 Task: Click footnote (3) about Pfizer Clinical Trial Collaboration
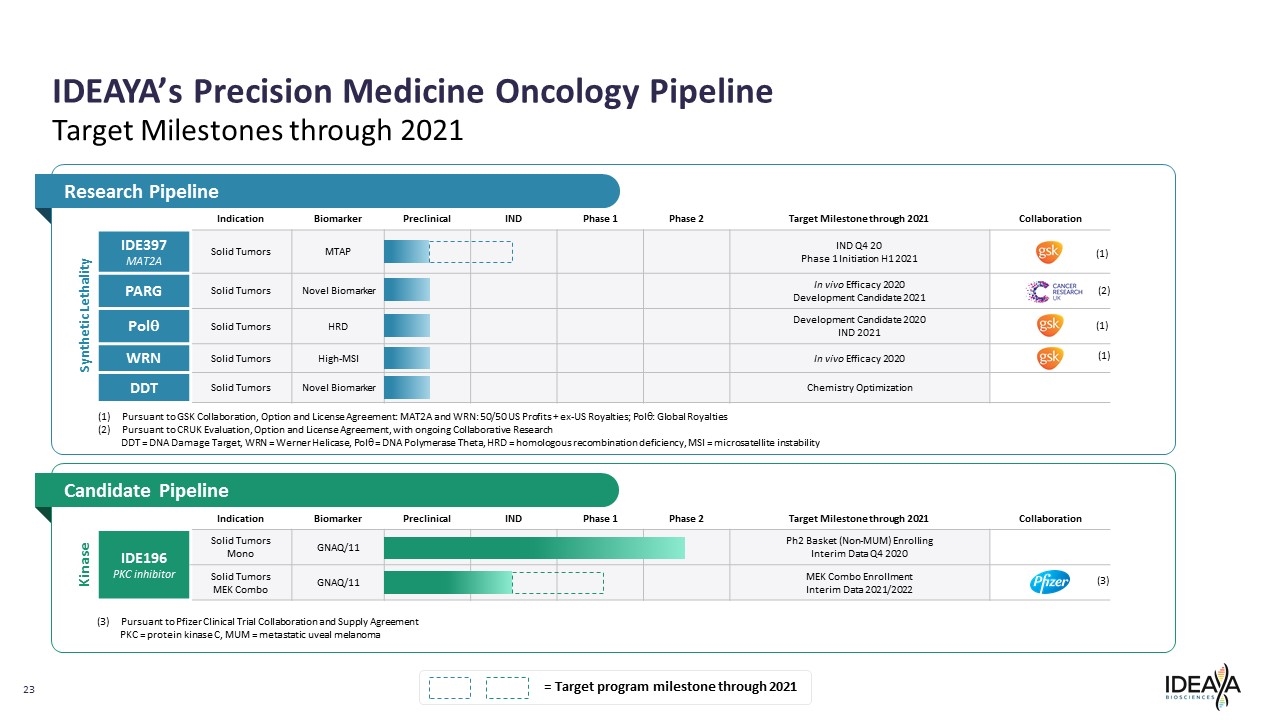coord(258,622)
